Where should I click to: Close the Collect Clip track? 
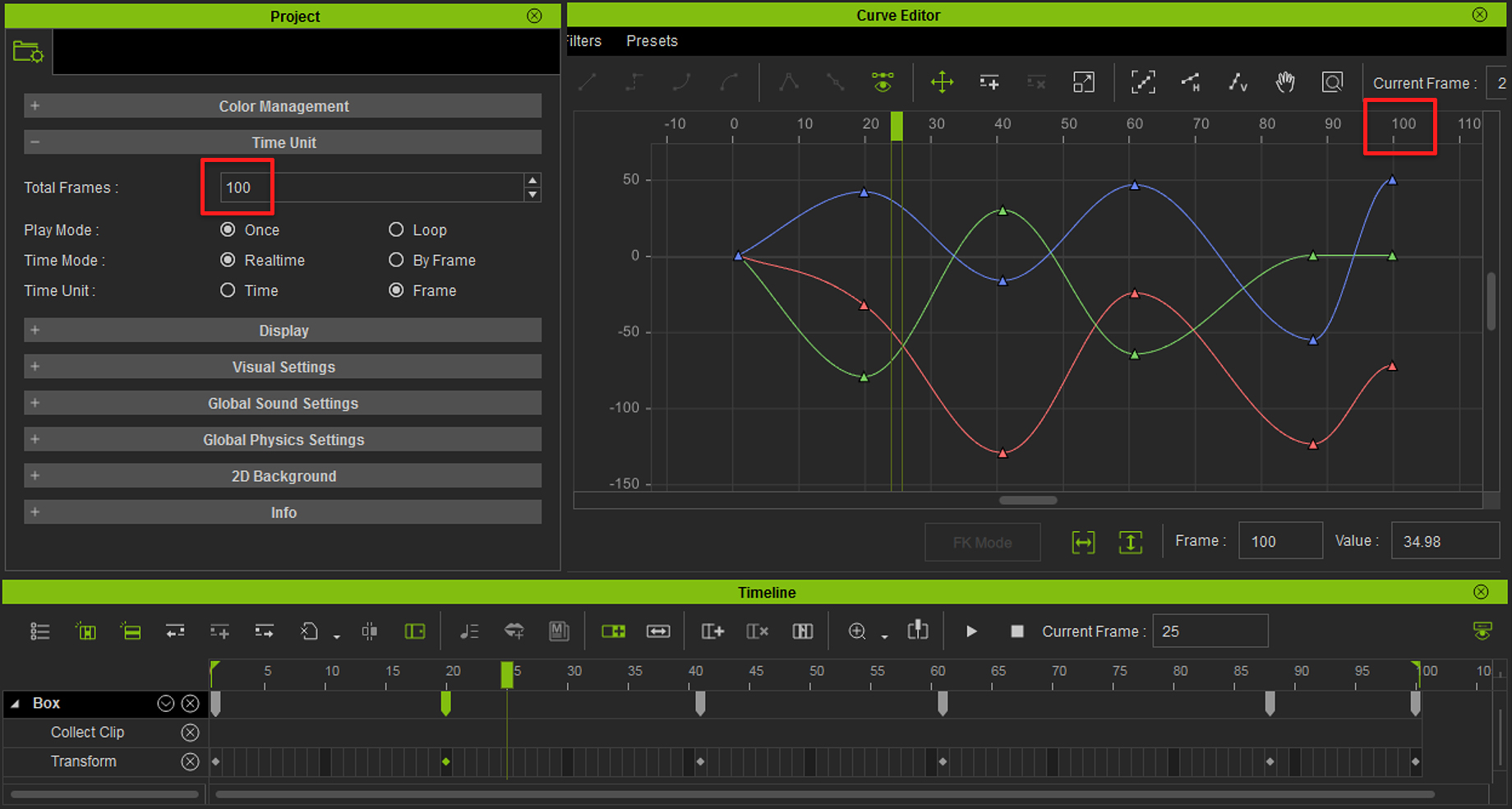point(190,732)
